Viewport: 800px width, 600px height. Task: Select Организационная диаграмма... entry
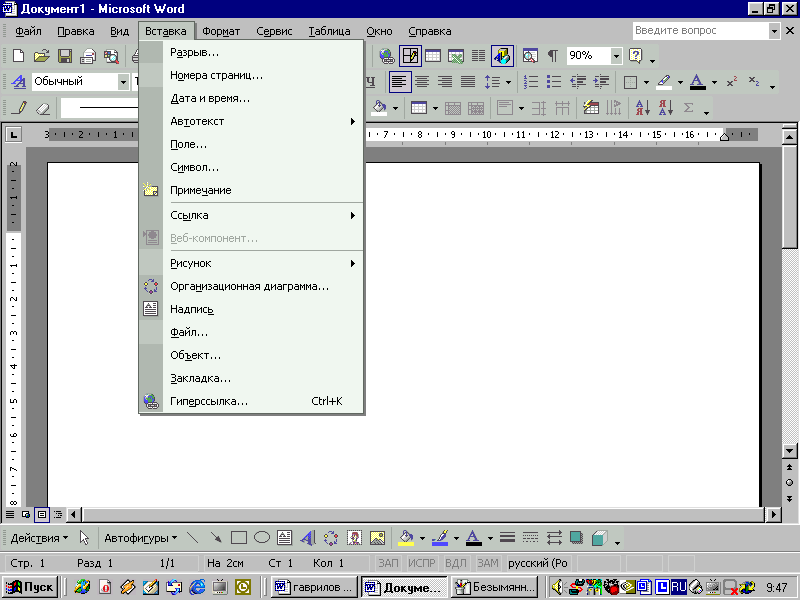tap(252, 286)
